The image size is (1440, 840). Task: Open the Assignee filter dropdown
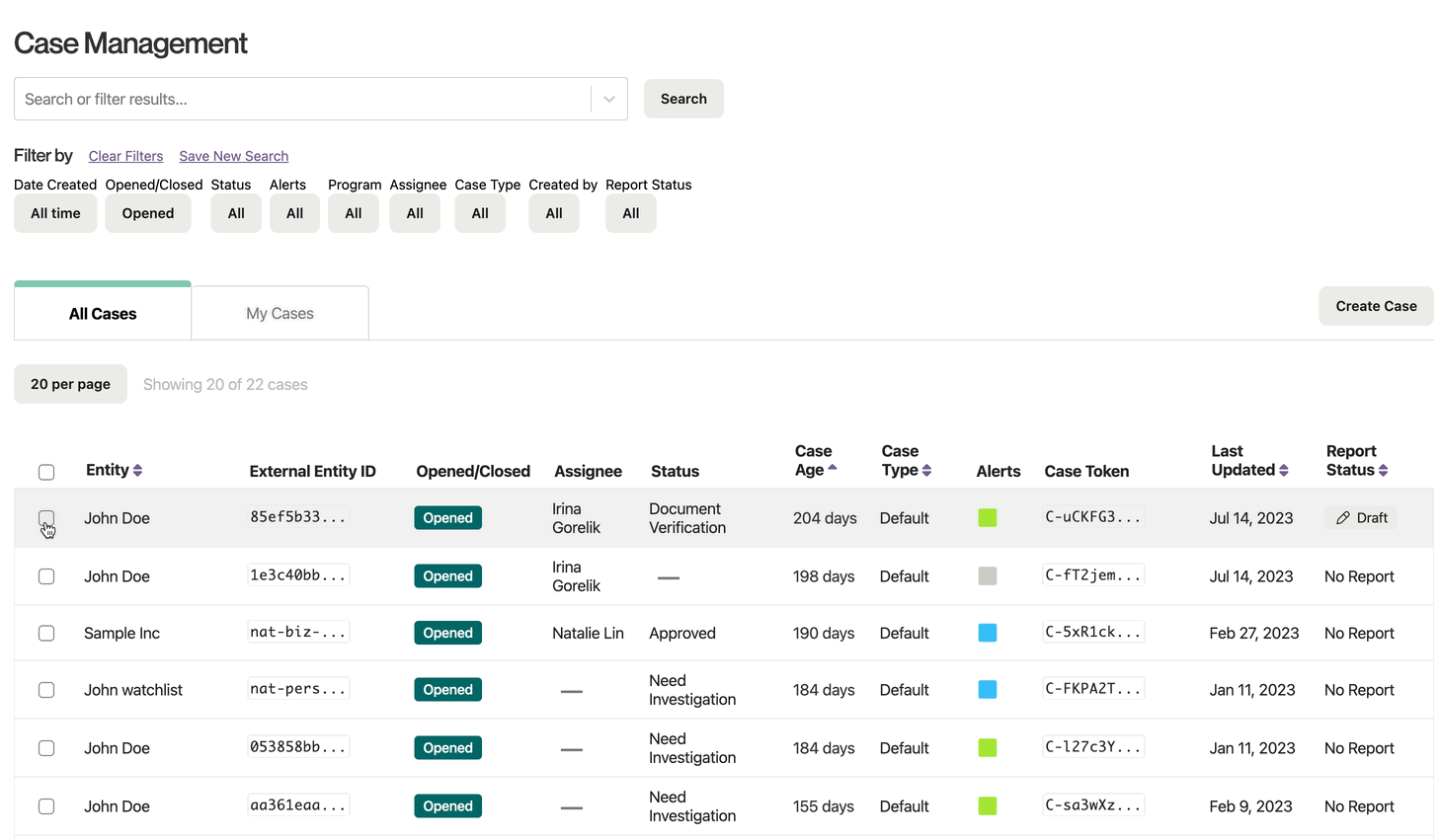pos(415,213)
